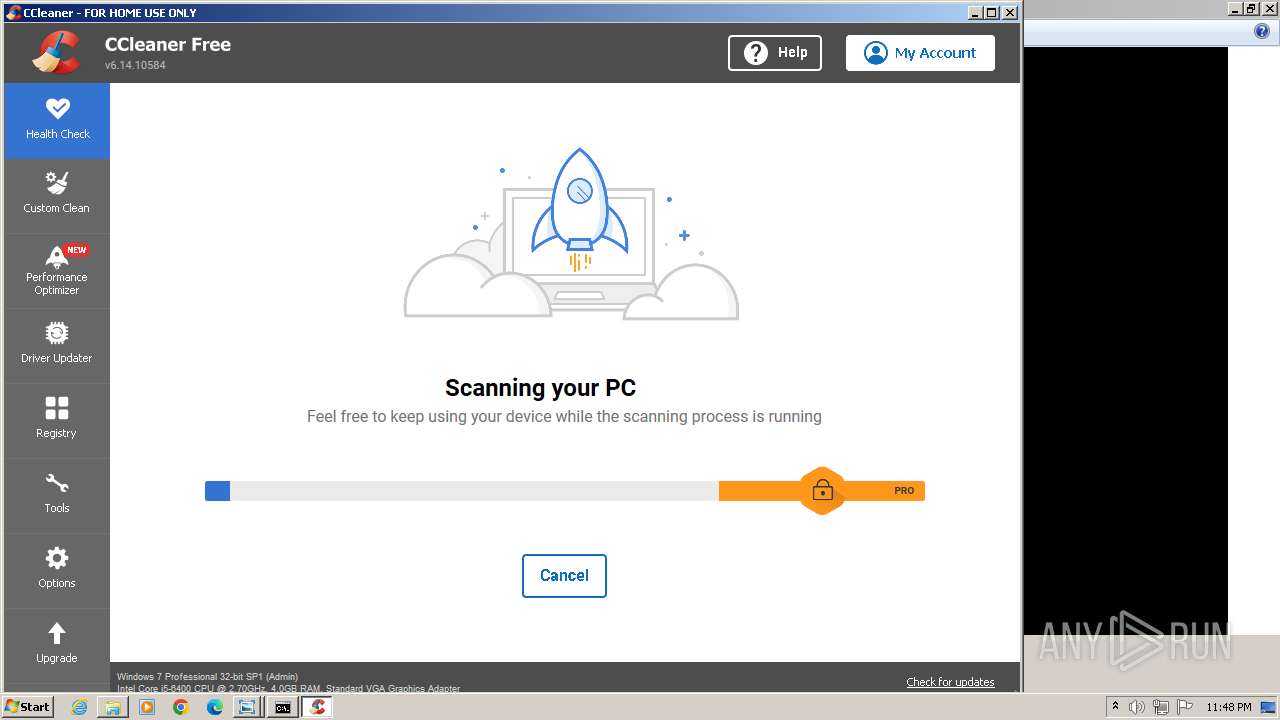
Task: Click the orange PRO lock icon
Action: (x=822, y=490)
